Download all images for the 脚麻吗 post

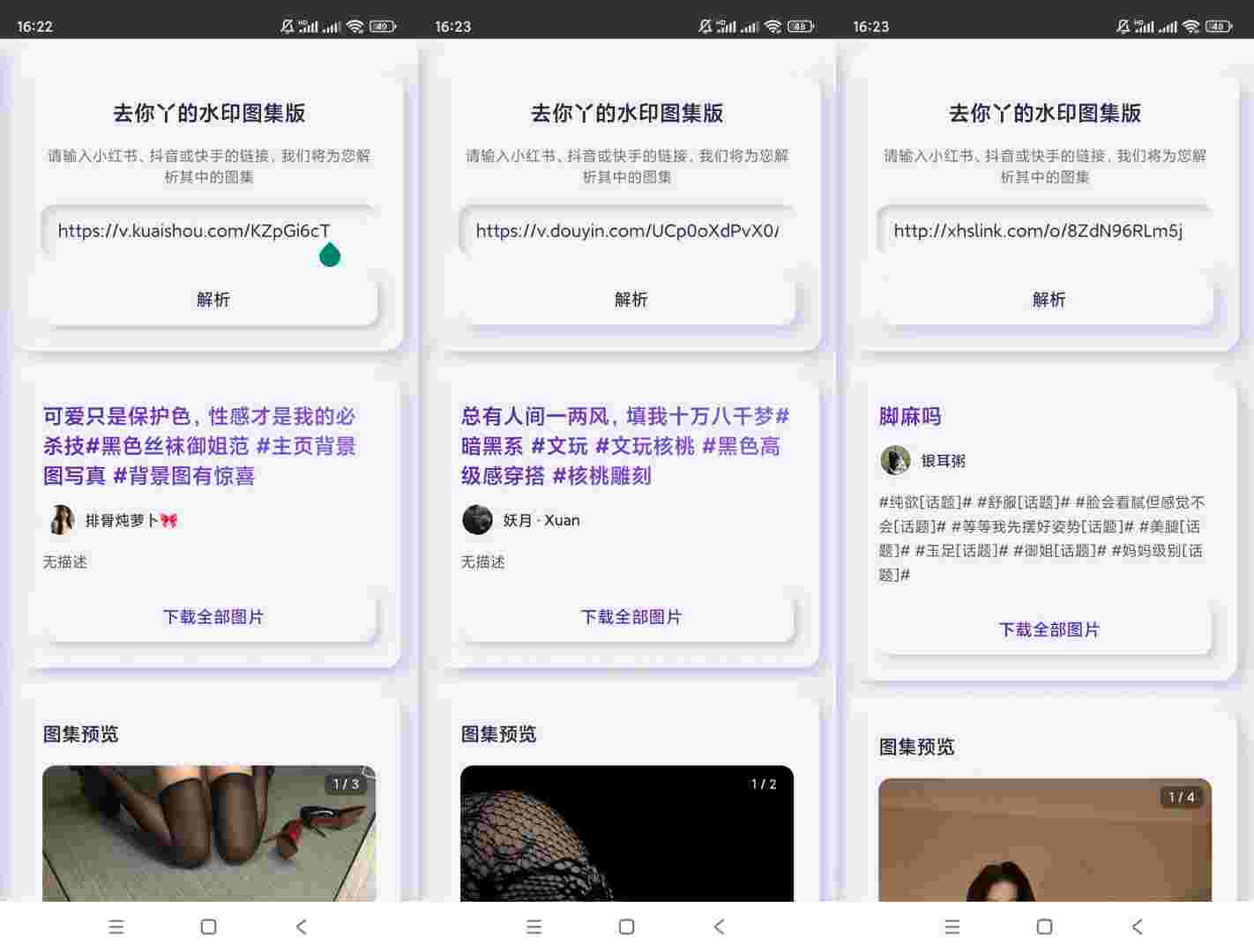[x=1048, y=629]
